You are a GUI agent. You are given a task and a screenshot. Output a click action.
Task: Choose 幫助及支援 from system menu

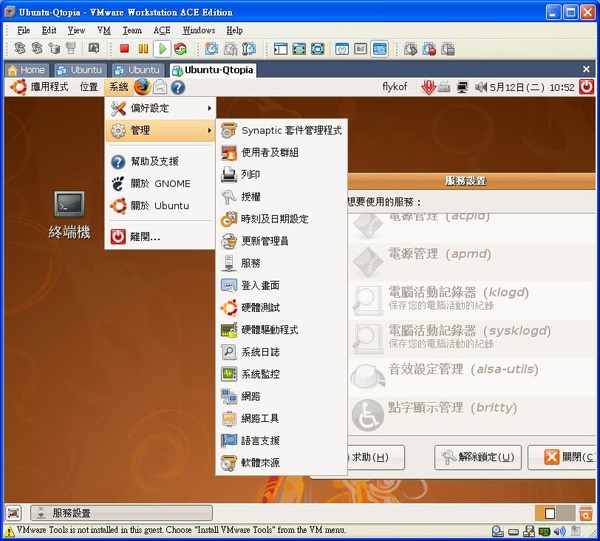[x=160, y=161]
